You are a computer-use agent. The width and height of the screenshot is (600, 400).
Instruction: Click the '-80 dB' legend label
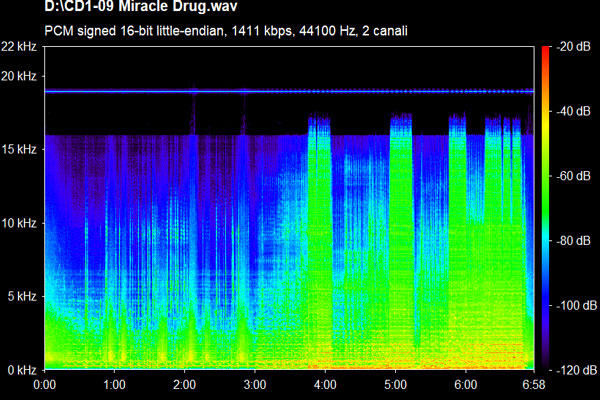tap(573, 241)
